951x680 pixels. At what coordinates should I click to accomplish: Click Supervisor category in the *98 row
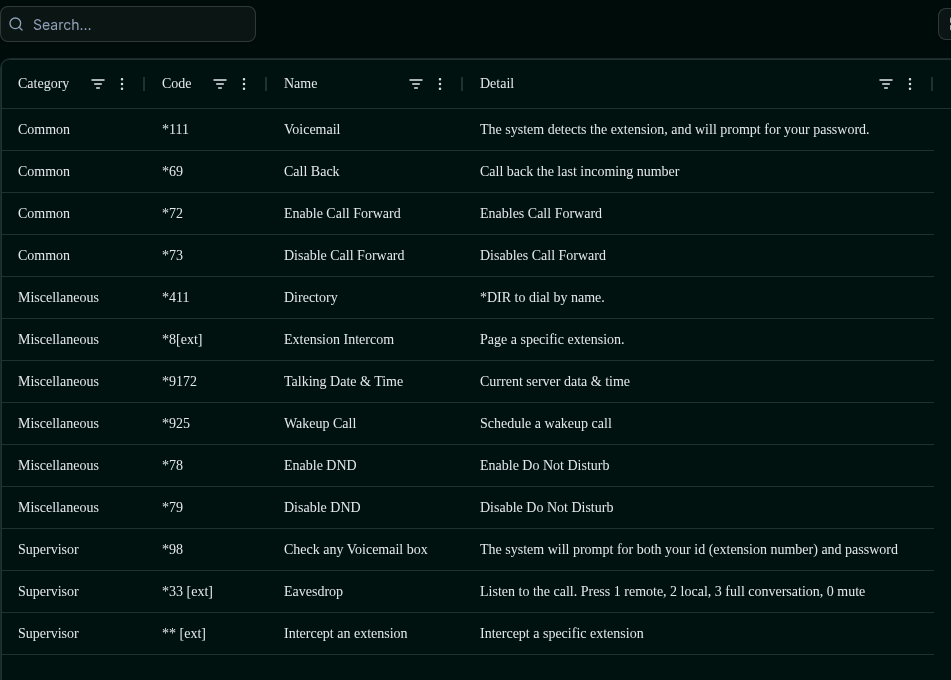[49, 549]
